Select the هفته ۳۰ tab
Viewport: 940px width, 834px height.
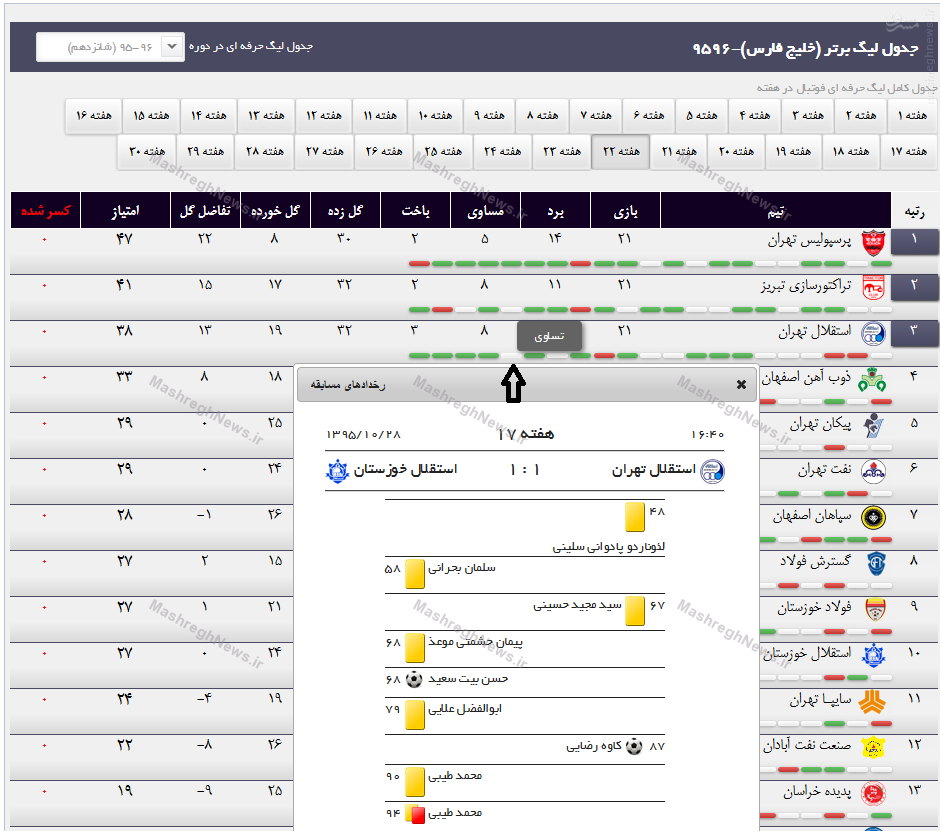point(147,152)
